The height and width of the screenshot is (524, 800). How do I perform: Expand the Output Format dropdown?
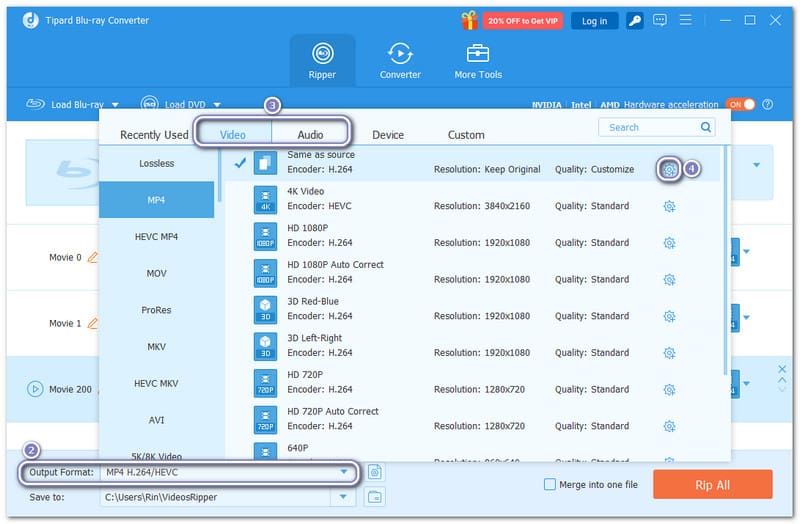[344, 472]
